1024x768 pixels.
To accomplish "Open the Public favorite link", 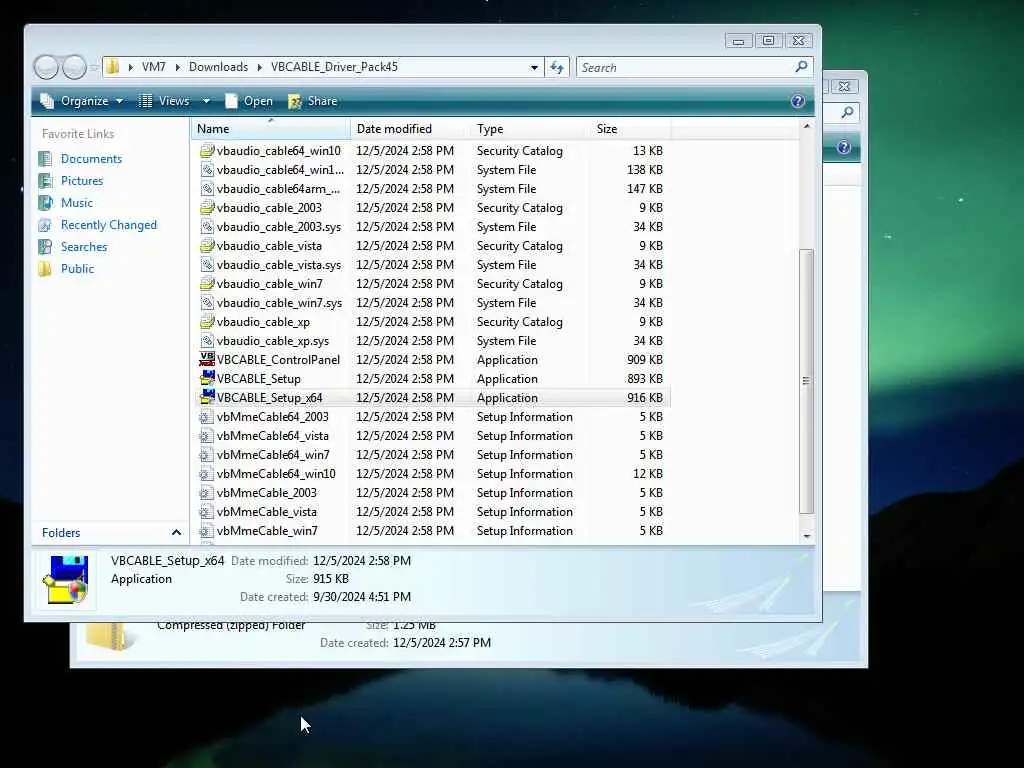I will [x=78, y=268].
